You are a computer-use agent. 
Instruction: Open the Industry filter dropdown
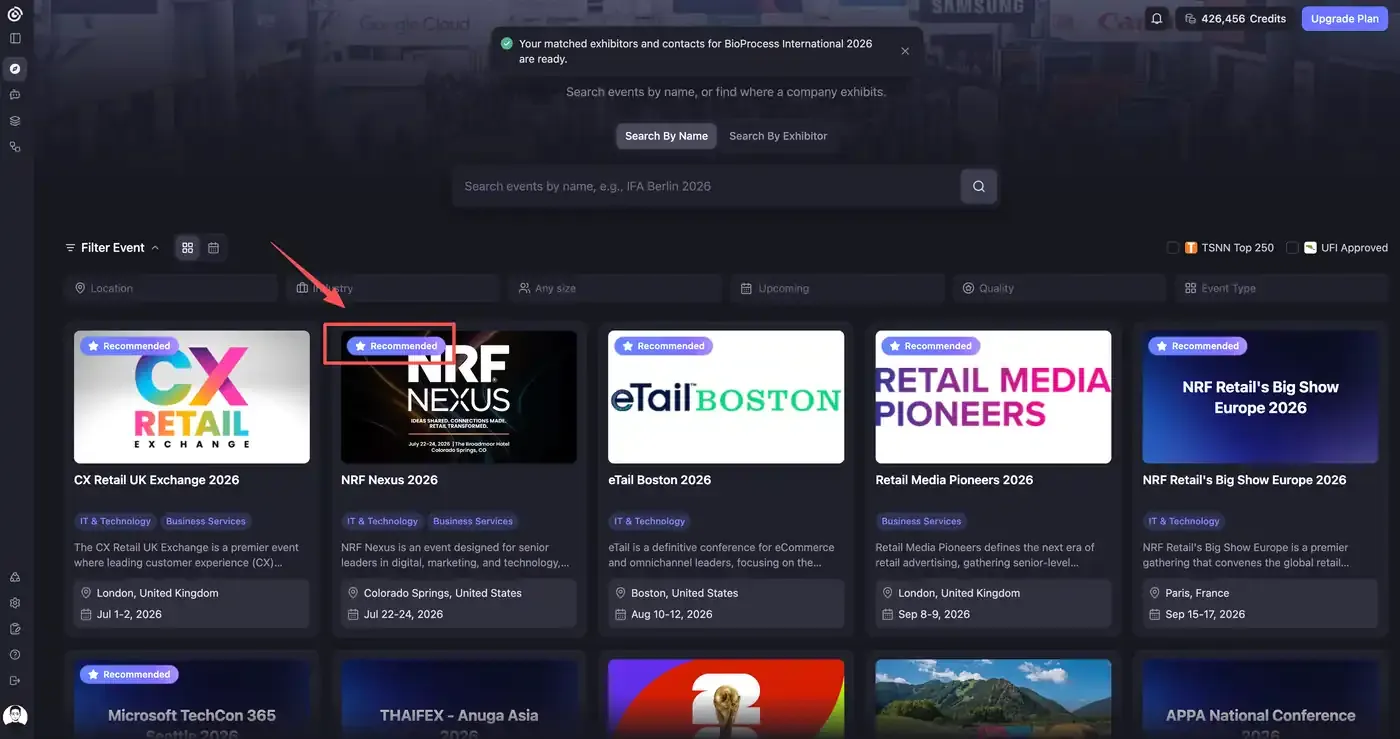(393, 288)
